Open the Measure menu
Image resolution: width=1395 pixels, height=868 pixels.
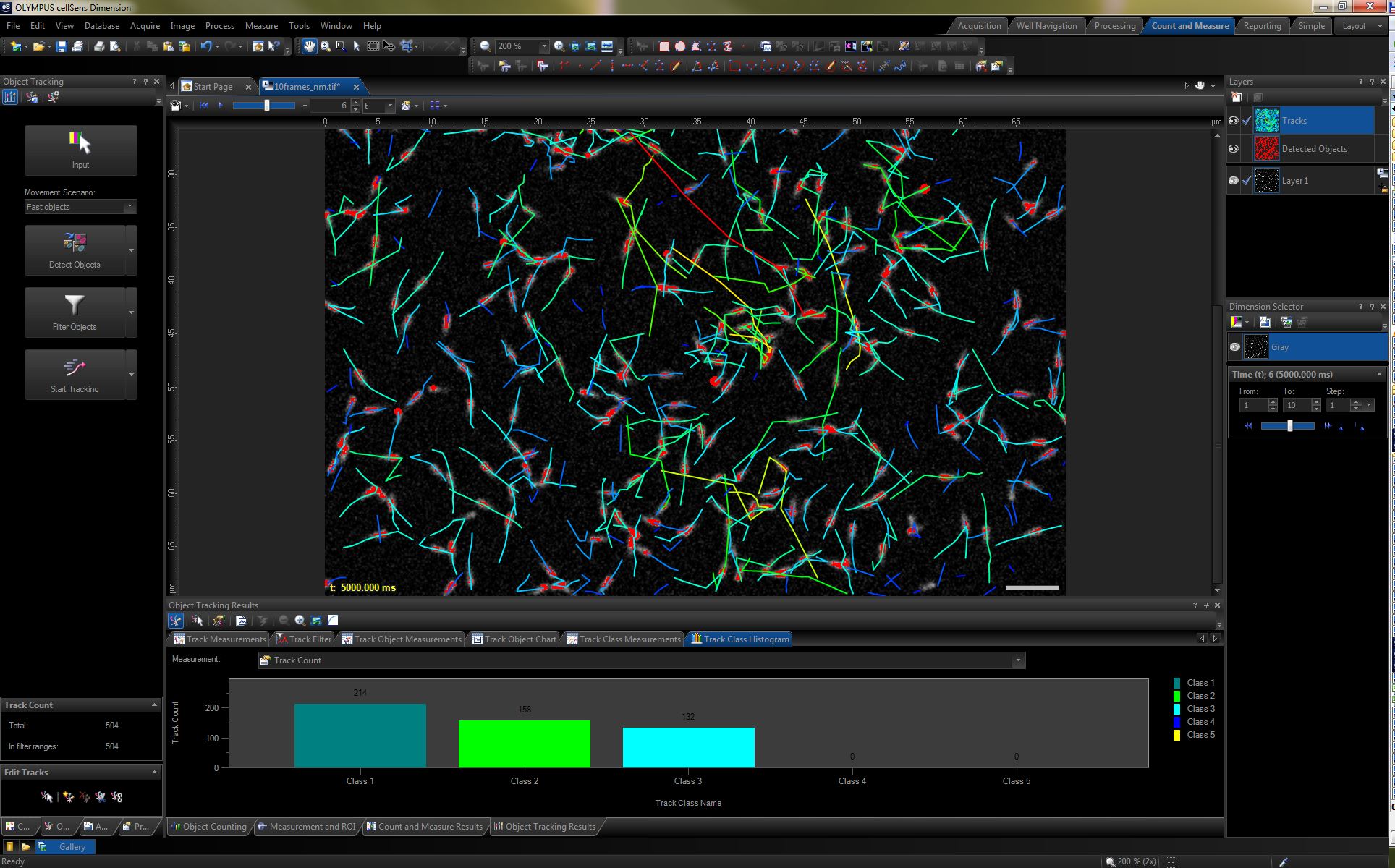261,26
